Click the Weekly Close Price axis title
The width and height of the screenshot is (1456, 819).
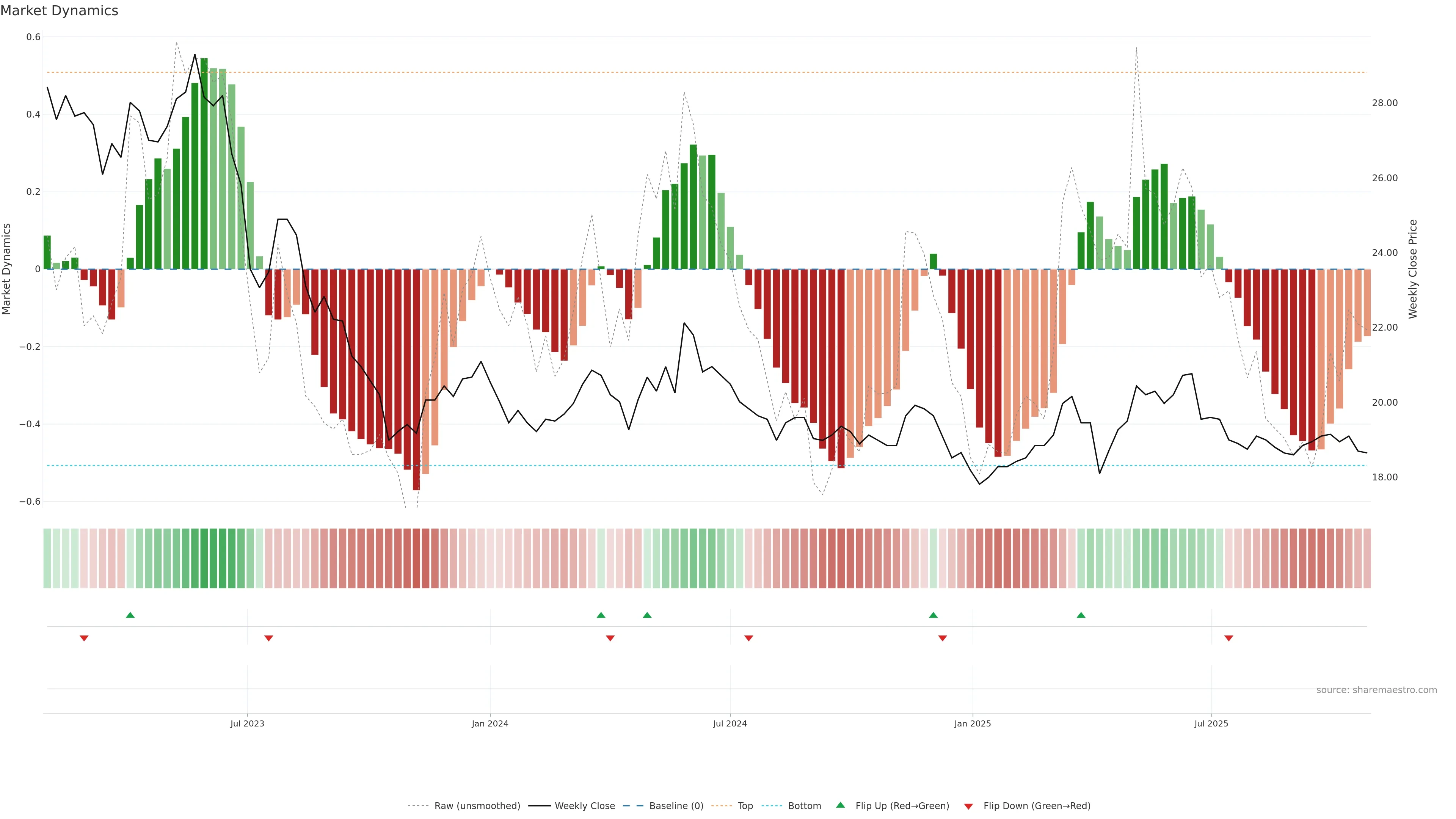1413,269
